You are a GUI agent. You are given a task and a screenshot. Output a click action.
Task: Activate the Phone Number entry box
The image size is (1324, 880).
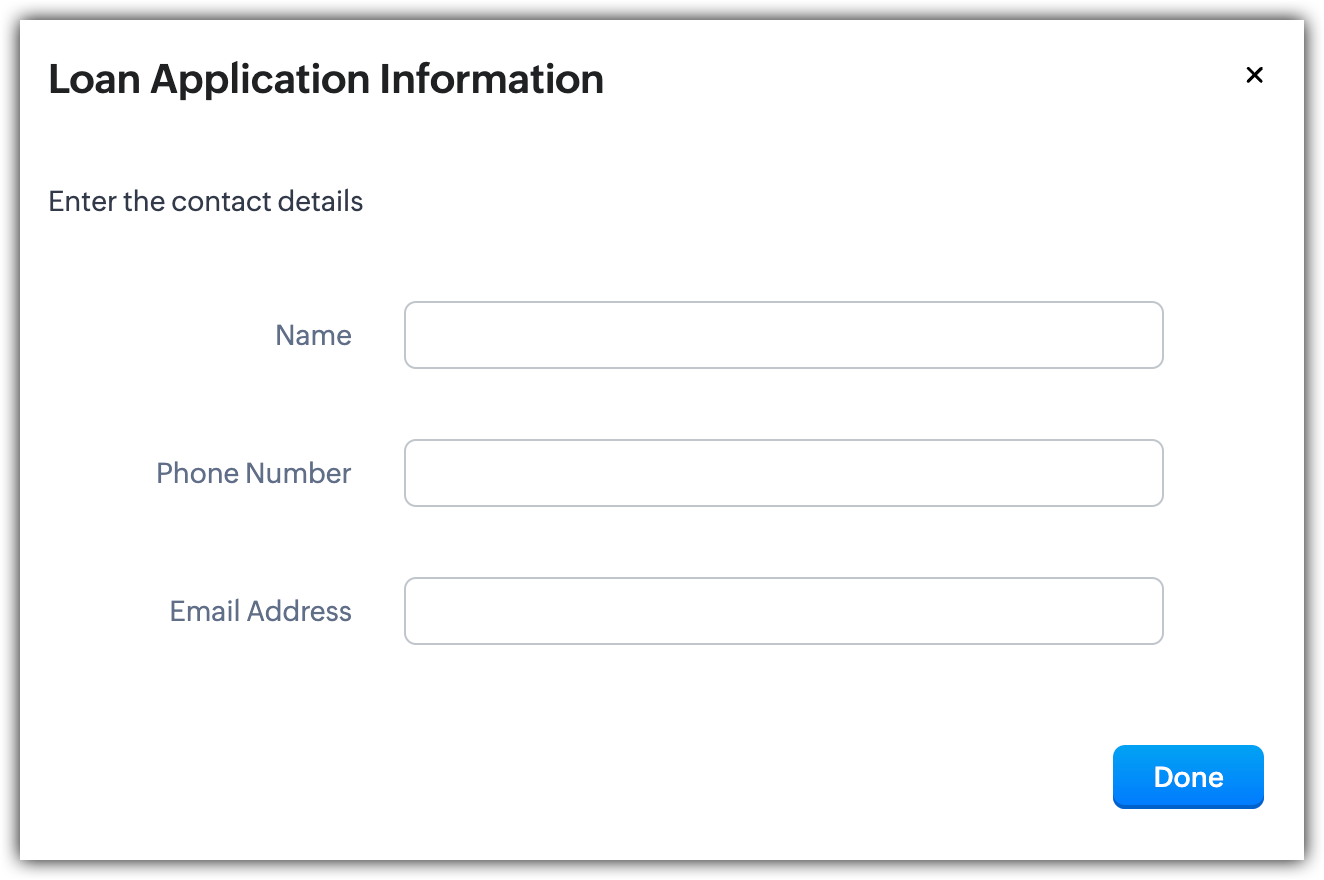coord(783,473)
